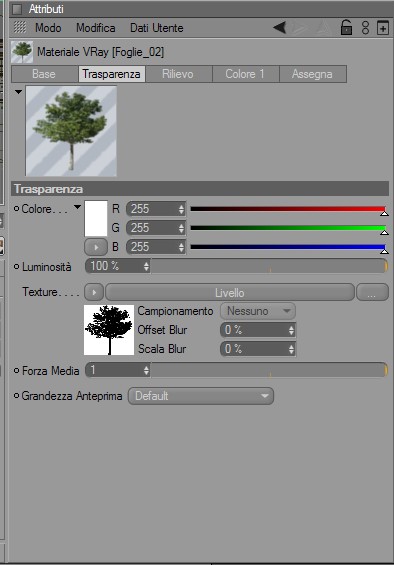Switch to the Base tab
The height and width of the screenshot is (565, 394).
45,74
